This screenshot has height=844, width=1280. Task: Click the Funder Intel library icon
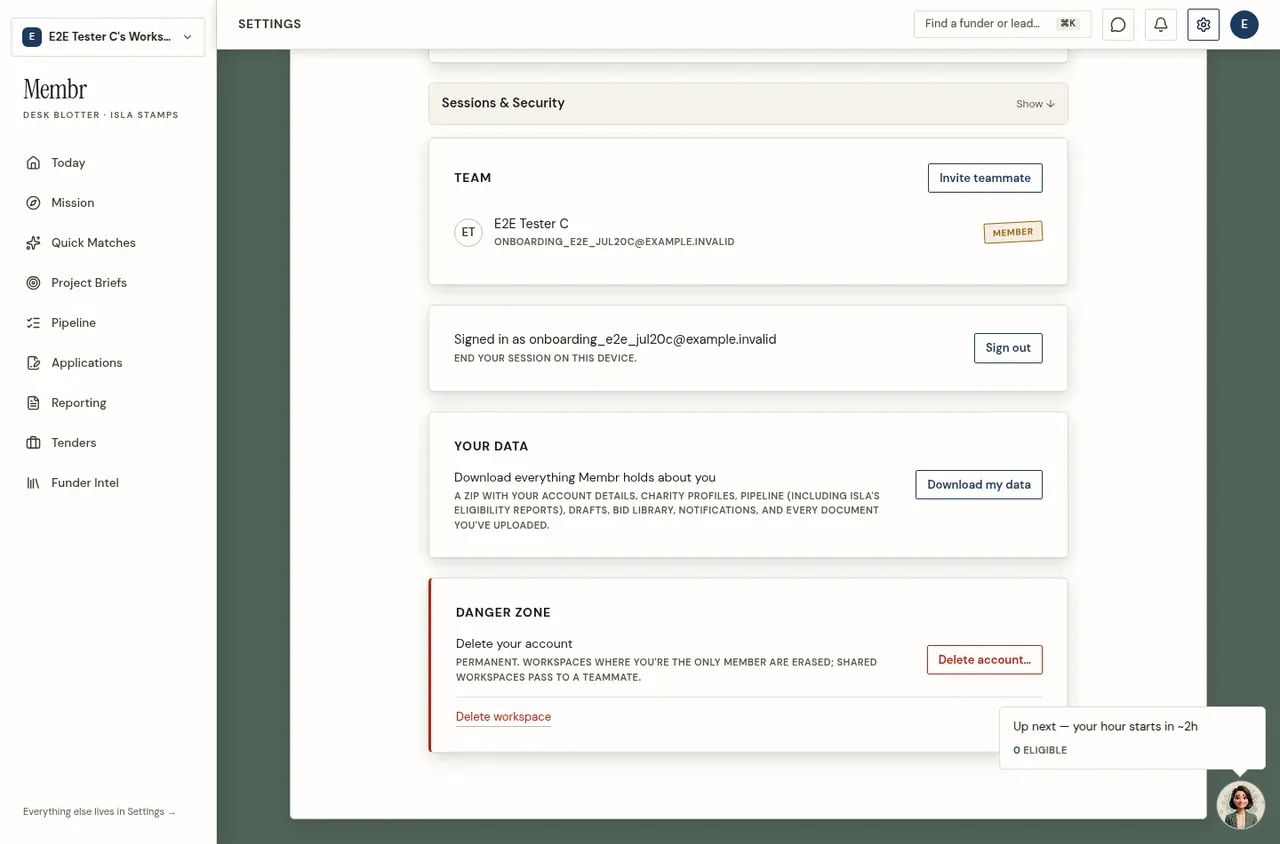[33, 483]
